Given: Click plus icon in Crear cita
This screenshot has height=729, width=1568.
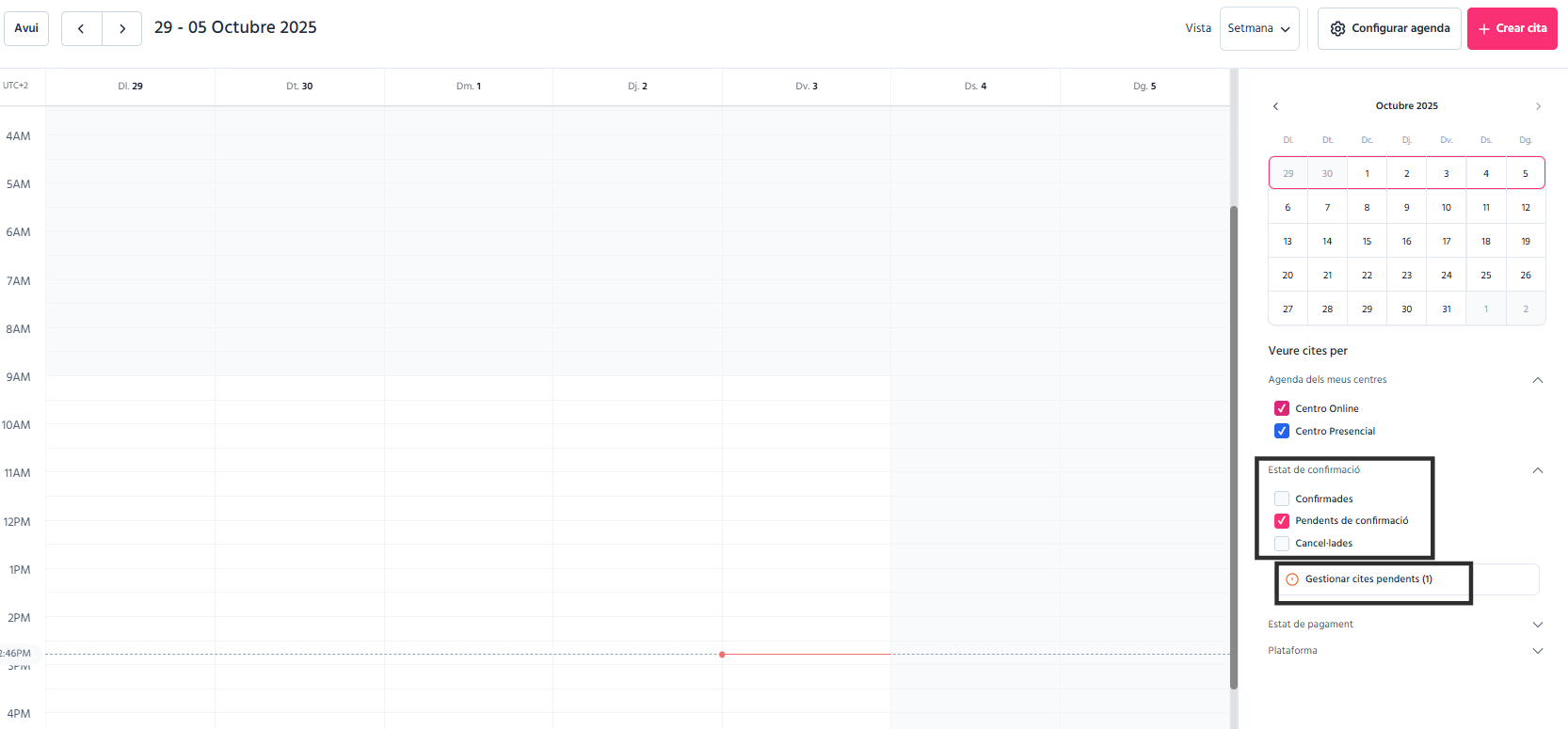Looking at the screenshot, I should point(1484,29).
